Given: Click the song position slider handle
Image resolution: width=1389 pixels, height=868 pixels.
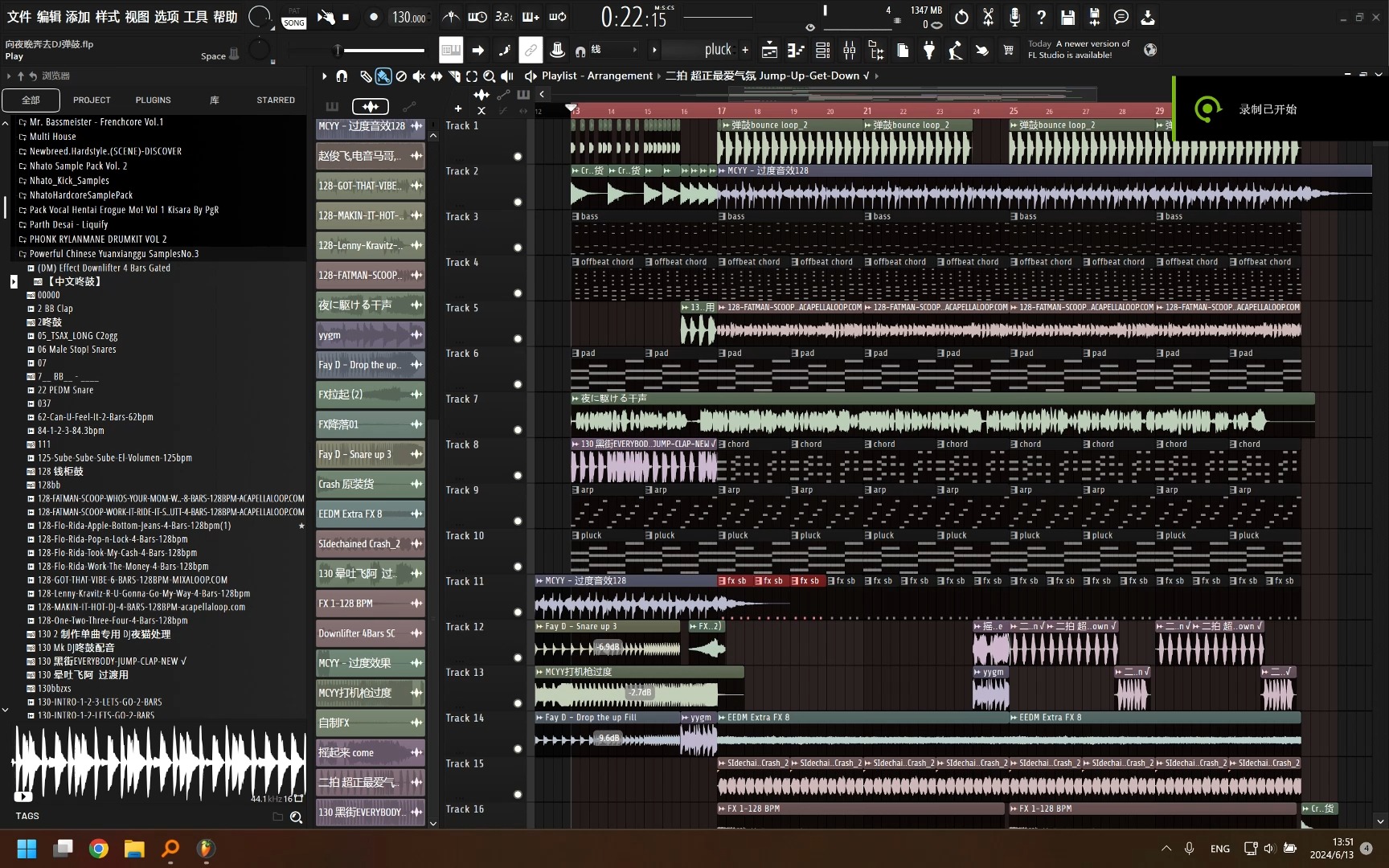Looking at the screenshot, I should [x=338, y=51].
